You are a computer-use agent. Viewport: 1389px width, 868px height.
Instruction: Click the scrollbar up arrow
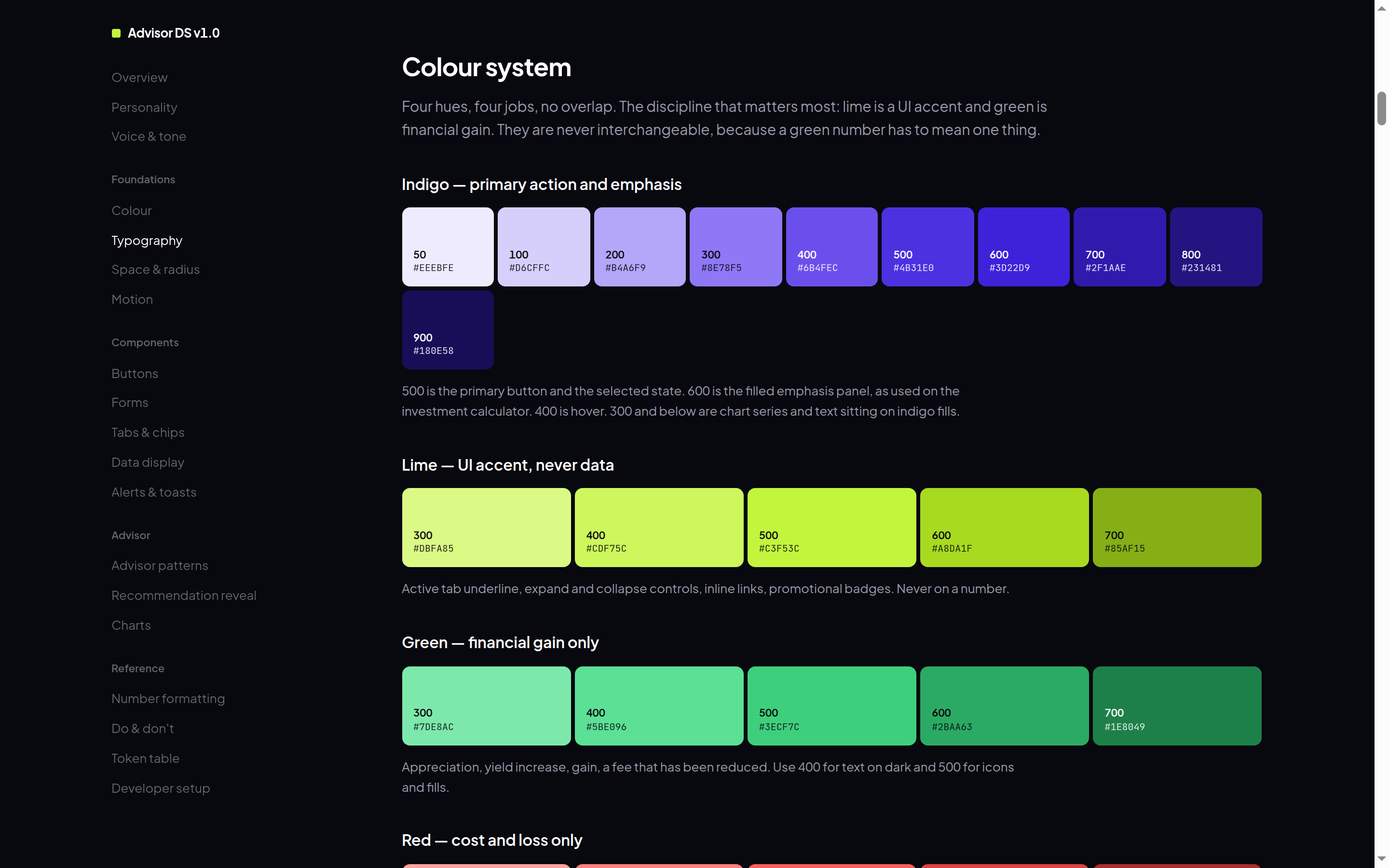coord(1382,8)
